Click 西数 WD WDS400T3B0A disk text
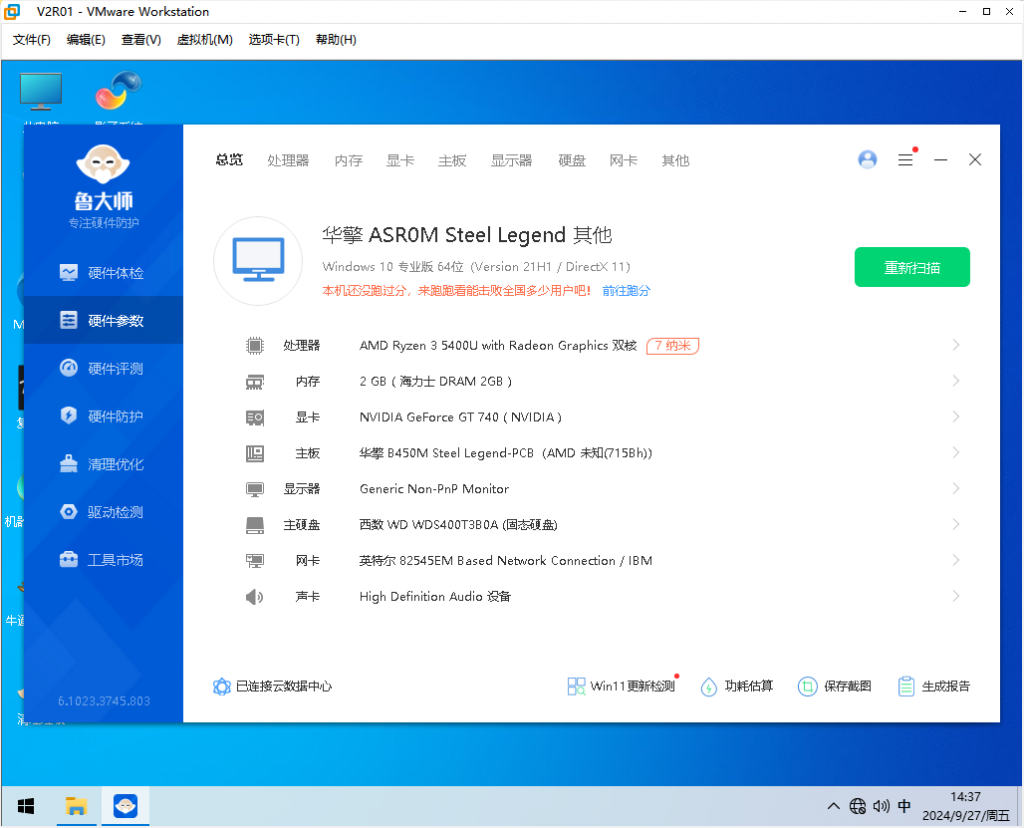This screenshot has width=1024, height=828. 458,524
